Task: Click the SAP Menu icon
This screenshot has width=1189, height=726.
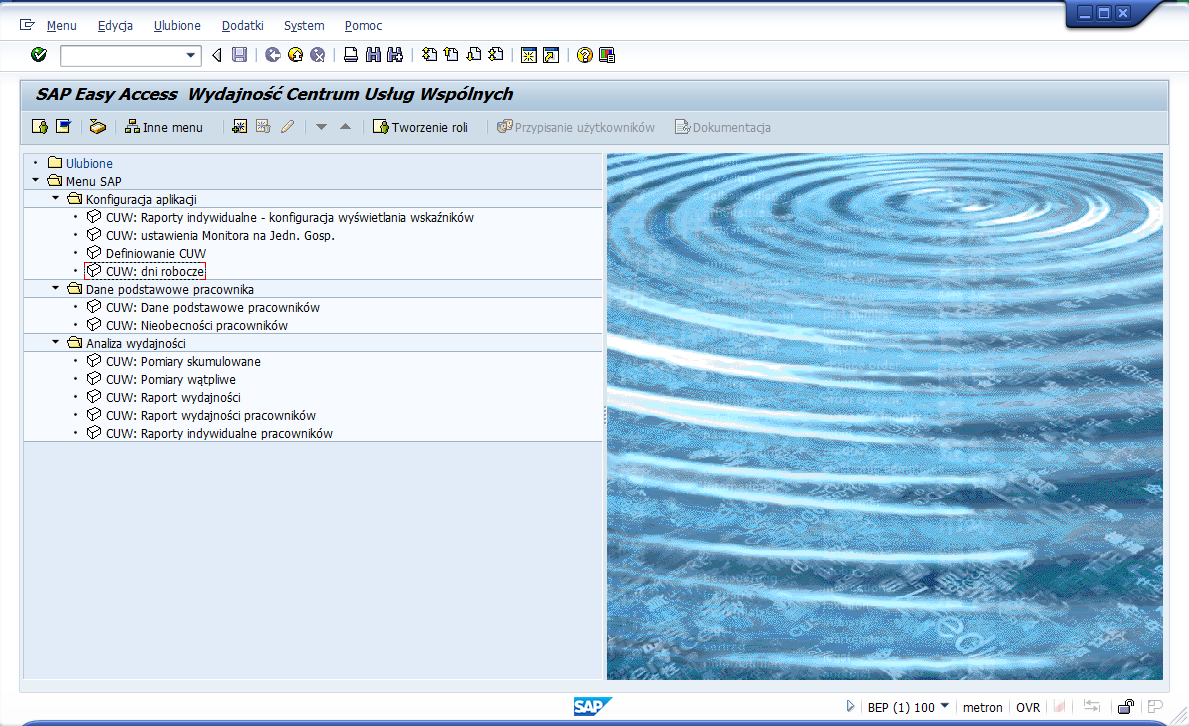Action: pos(64,127)
